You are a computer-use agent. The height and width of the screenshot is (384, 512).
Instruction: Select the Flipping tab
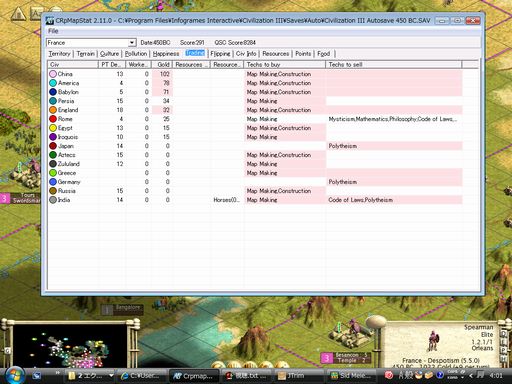220,54
